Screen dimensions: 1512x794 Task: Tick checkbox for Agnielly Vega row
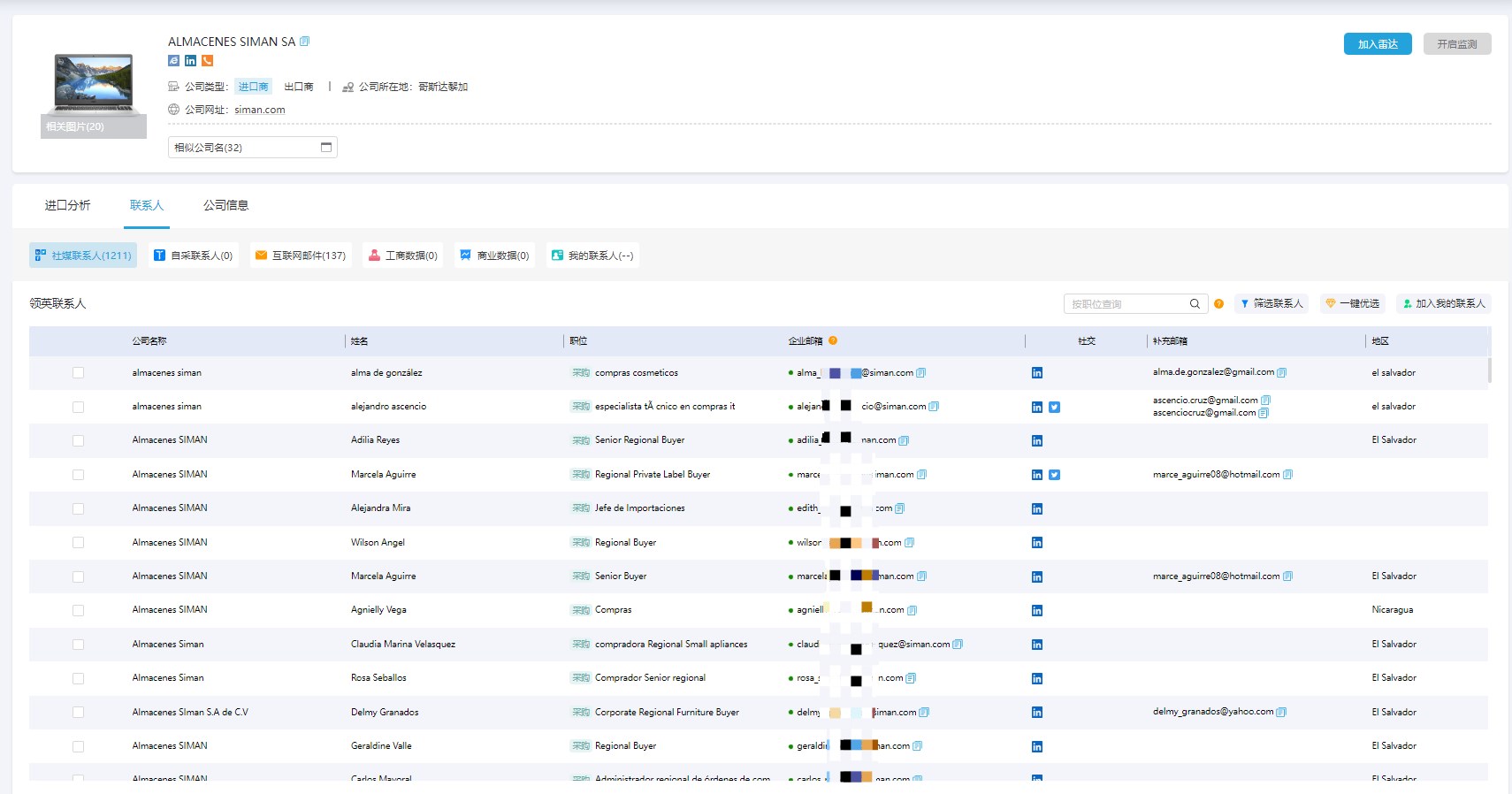click(78, 611)
